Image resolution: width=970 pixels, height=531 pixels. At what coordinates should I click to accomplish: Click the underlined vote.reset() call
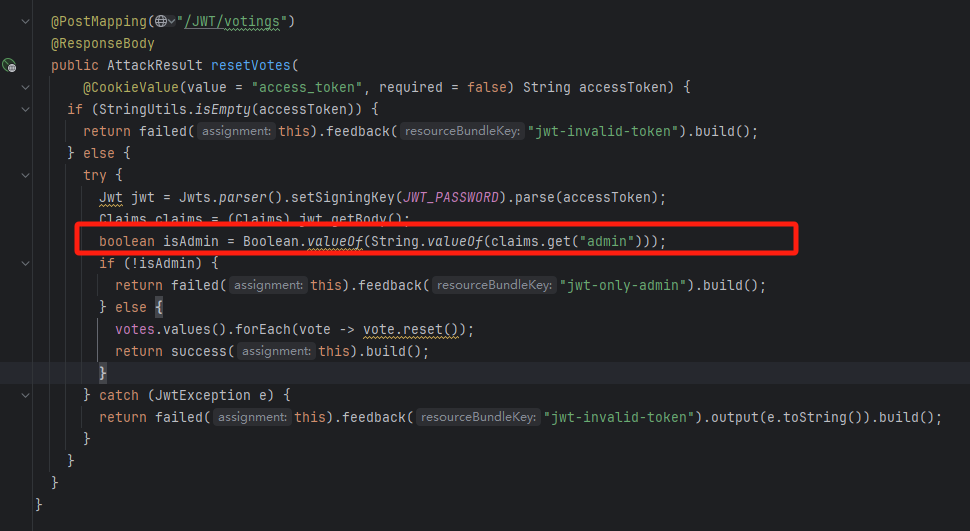[x=411, y=329]
